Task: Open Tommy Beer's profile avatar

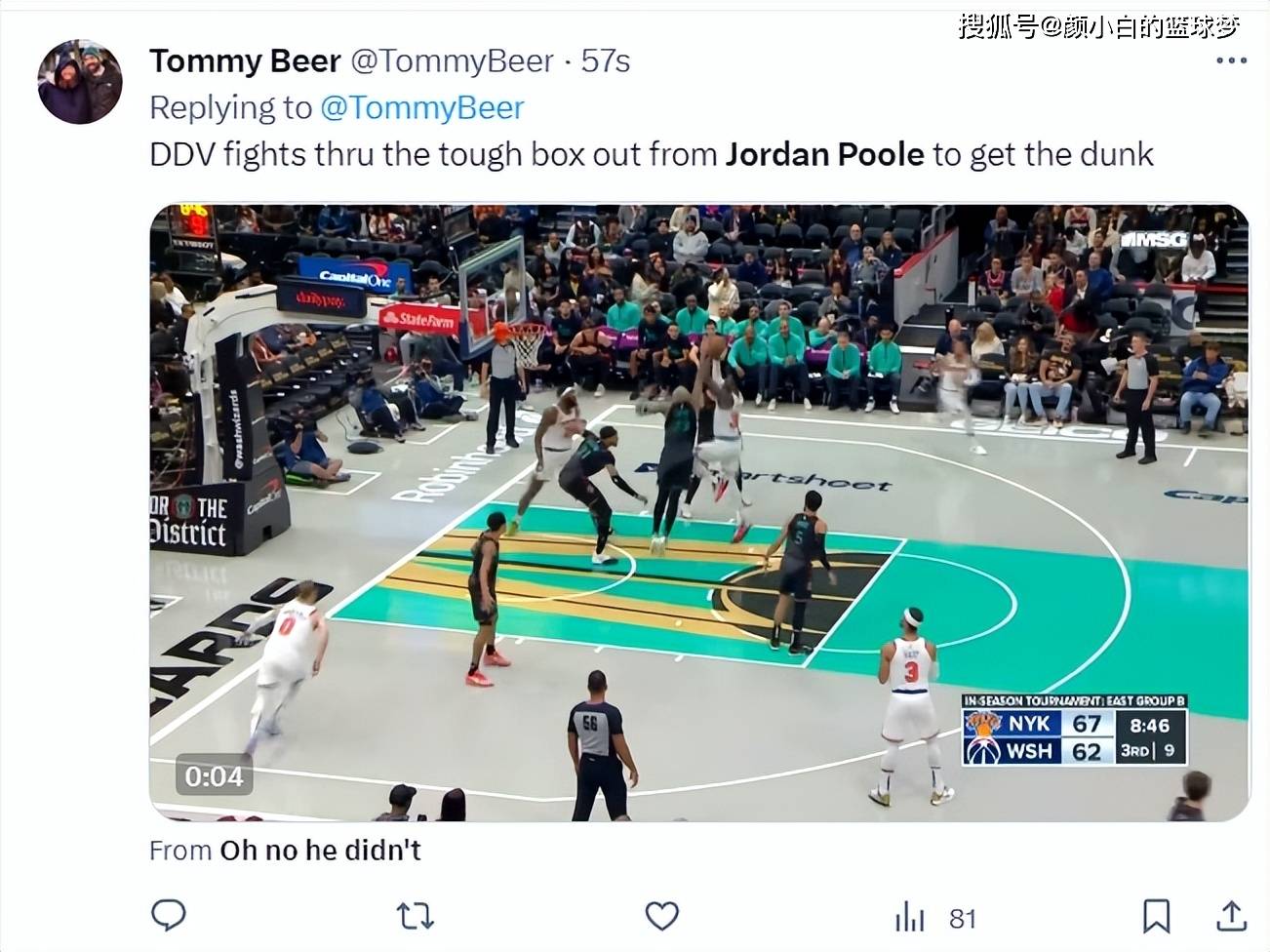Action: pyautogui.click(x=80, y=82)
